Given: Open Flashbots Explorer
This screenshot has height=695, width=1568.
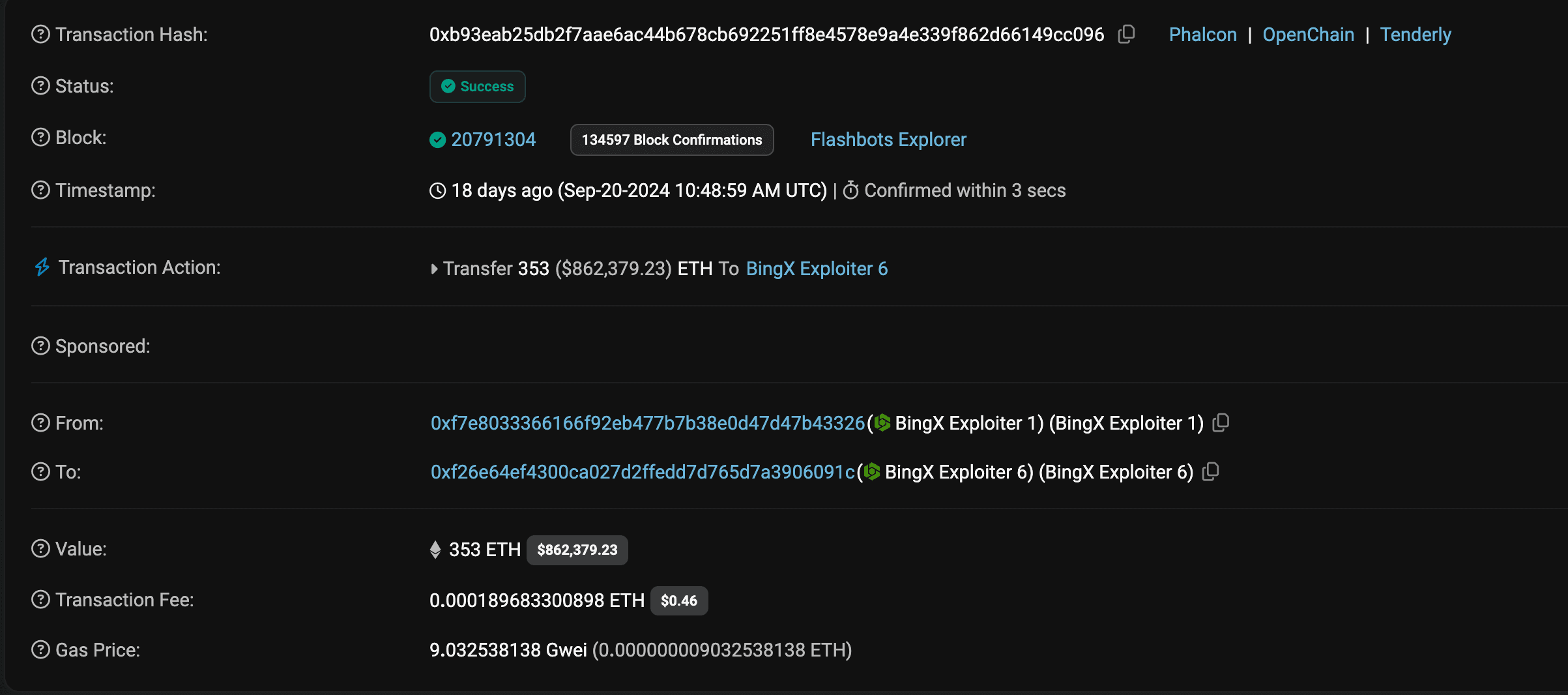Looking at the screenshot, I should pos(888,140).
